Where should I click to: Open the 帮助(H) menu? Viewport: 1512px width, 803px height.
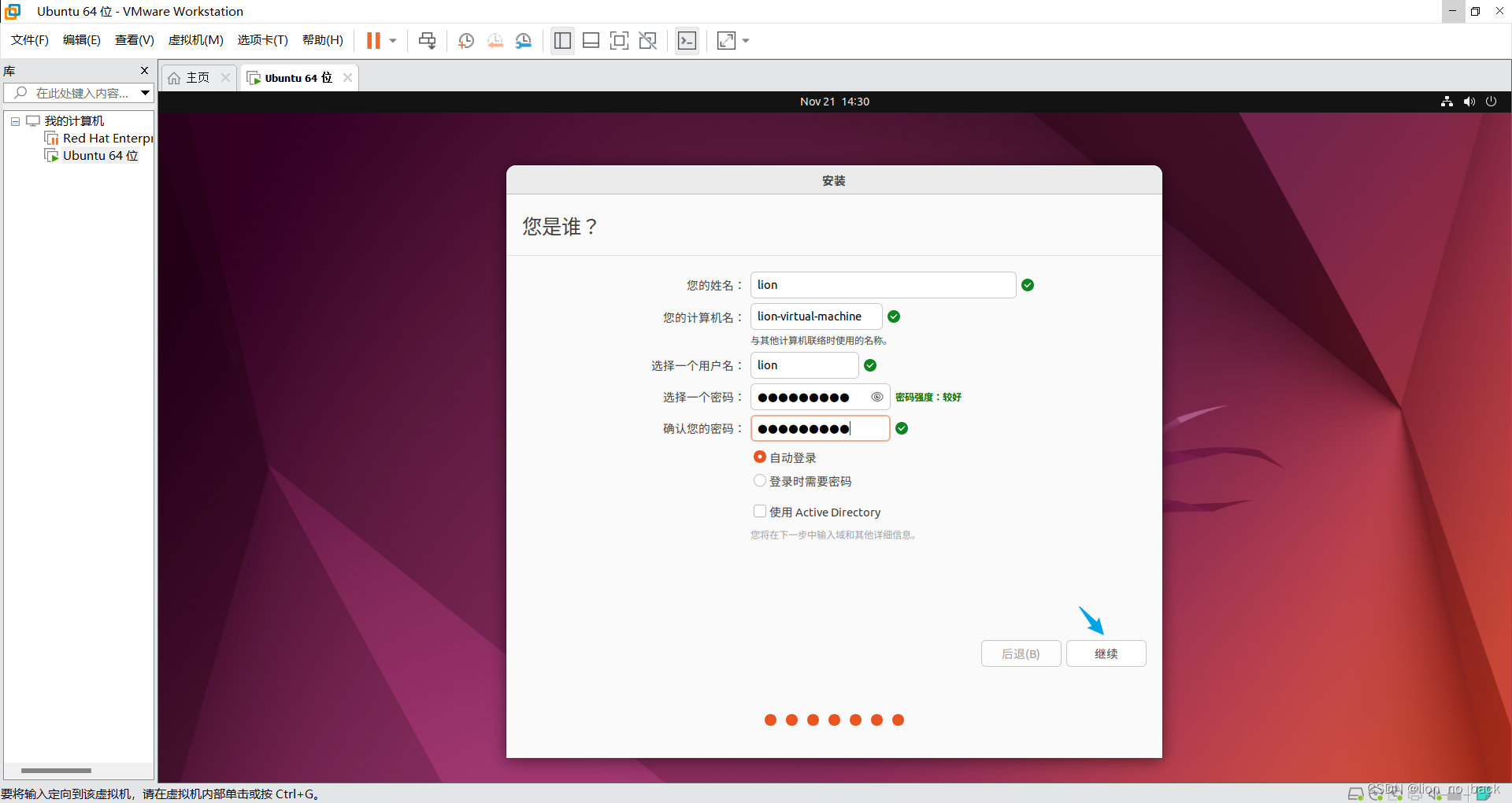coord(322,40)
